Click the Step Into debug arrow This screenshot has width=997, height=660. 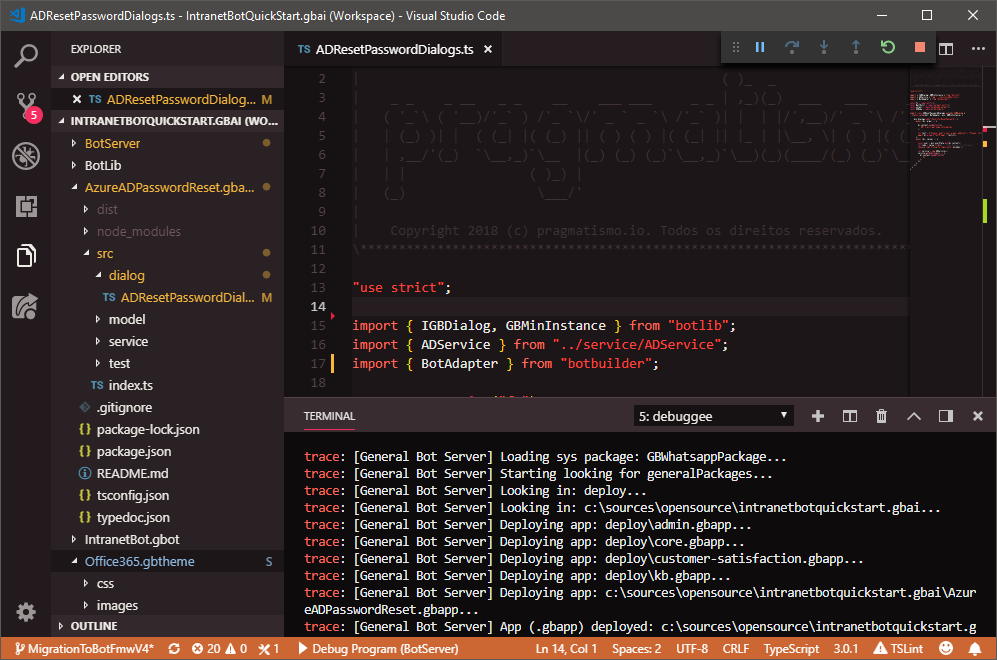[x=824, y=47]
